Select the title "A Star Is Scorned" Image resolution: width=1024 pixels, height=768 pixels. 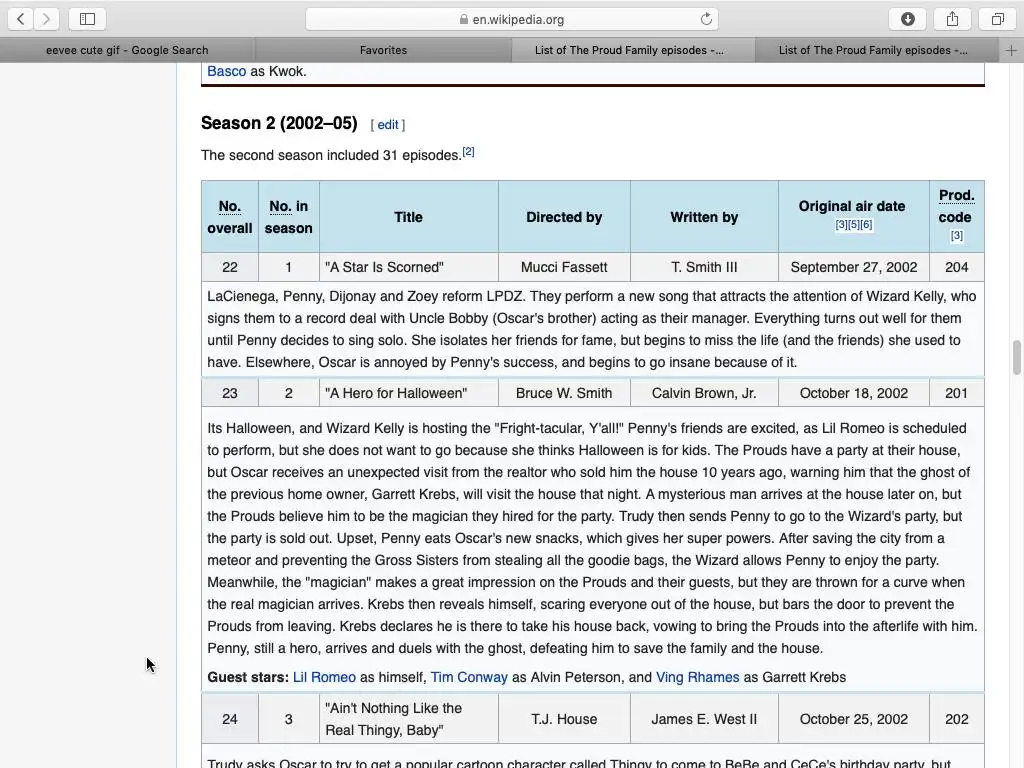[x=384, y=267]
